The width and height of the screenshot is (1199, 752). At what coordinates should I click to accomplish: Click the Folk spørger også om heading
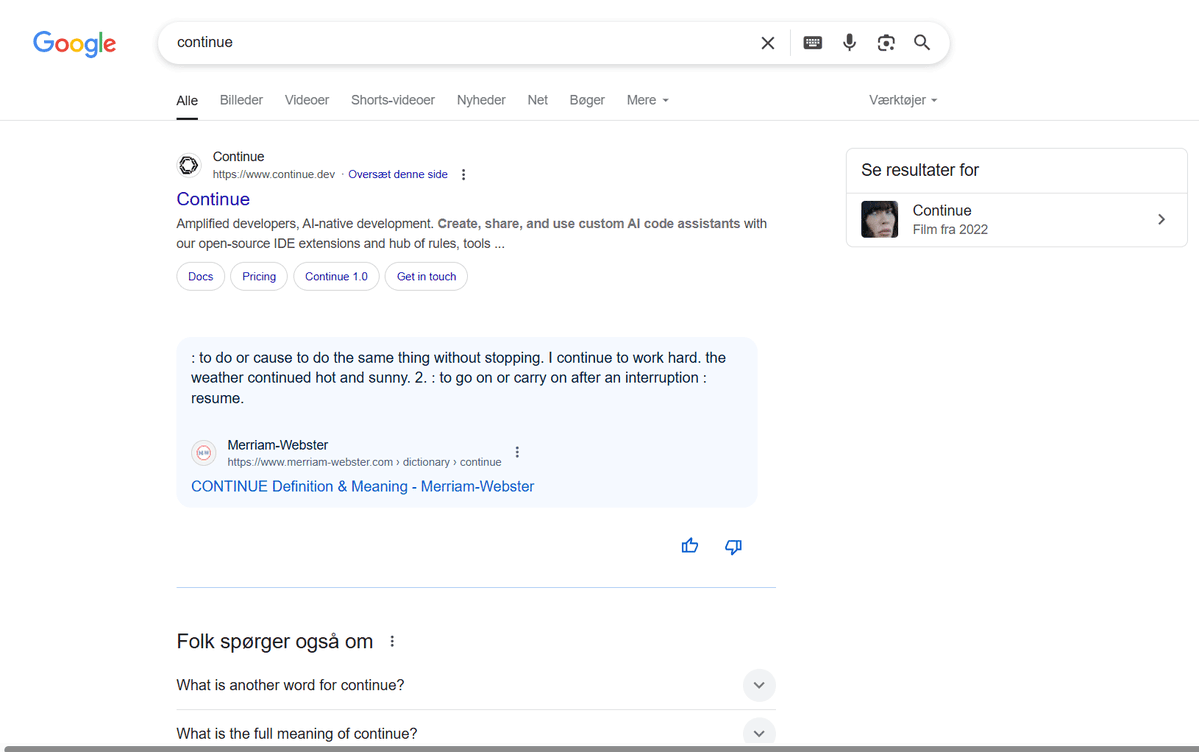275,641
